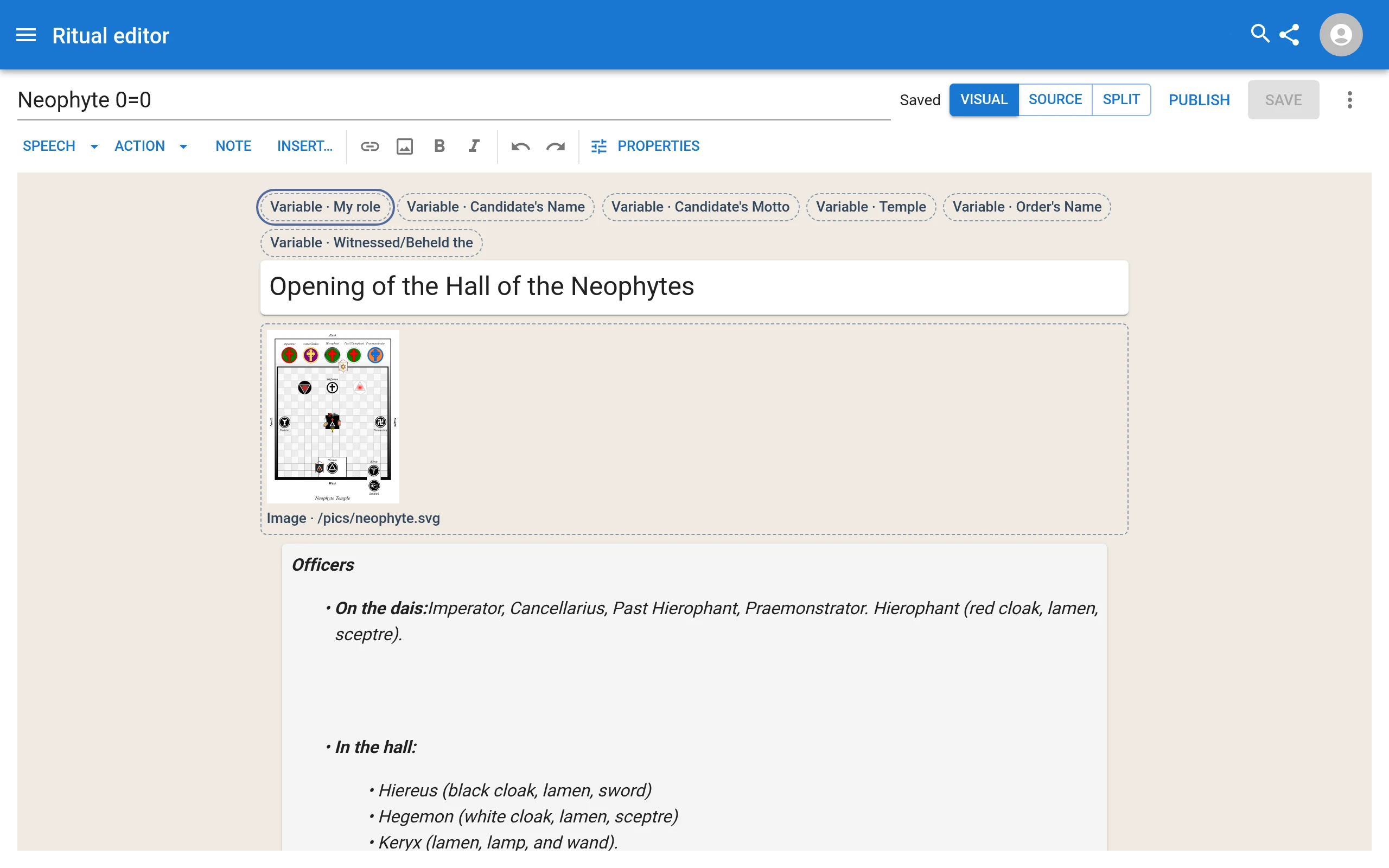Screen dimensions: 1389x868
Task: Switch to SOURCE editor mode
Action: (x=1055, y=99)
